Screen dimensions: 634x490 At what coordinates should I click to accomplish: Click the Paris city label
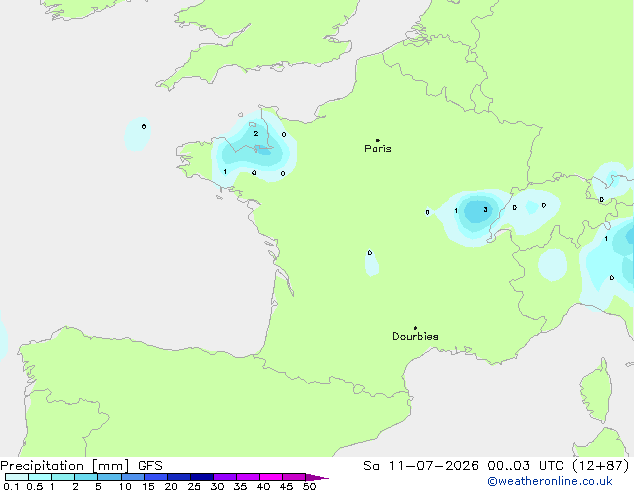[x=378, y=149]
